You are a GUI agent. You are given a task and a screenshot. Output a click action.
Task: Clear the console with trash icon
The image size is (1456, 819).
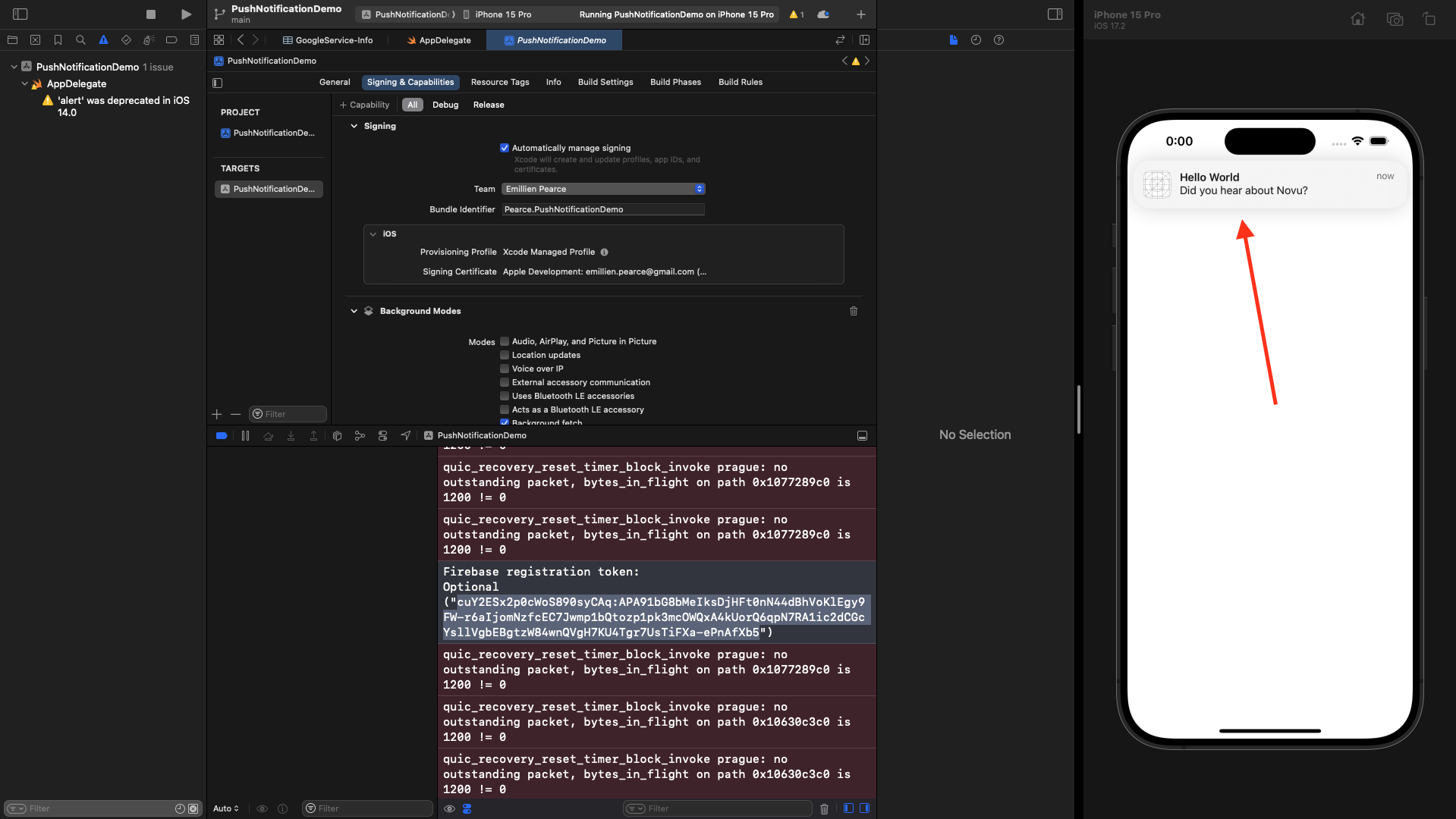(x=824, y=808)
